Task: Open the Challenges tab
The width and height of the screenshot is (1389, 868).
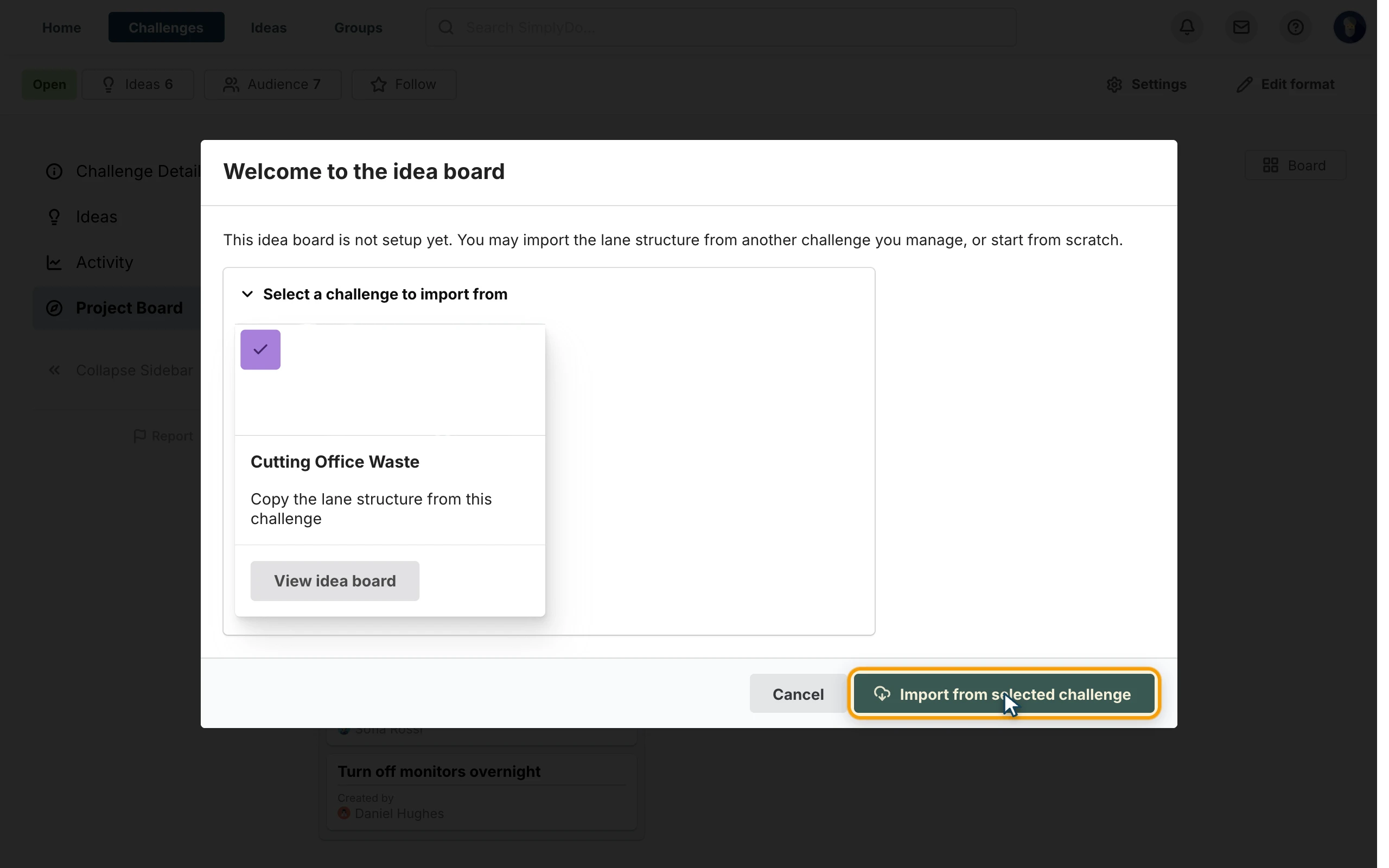Action: 166,27
